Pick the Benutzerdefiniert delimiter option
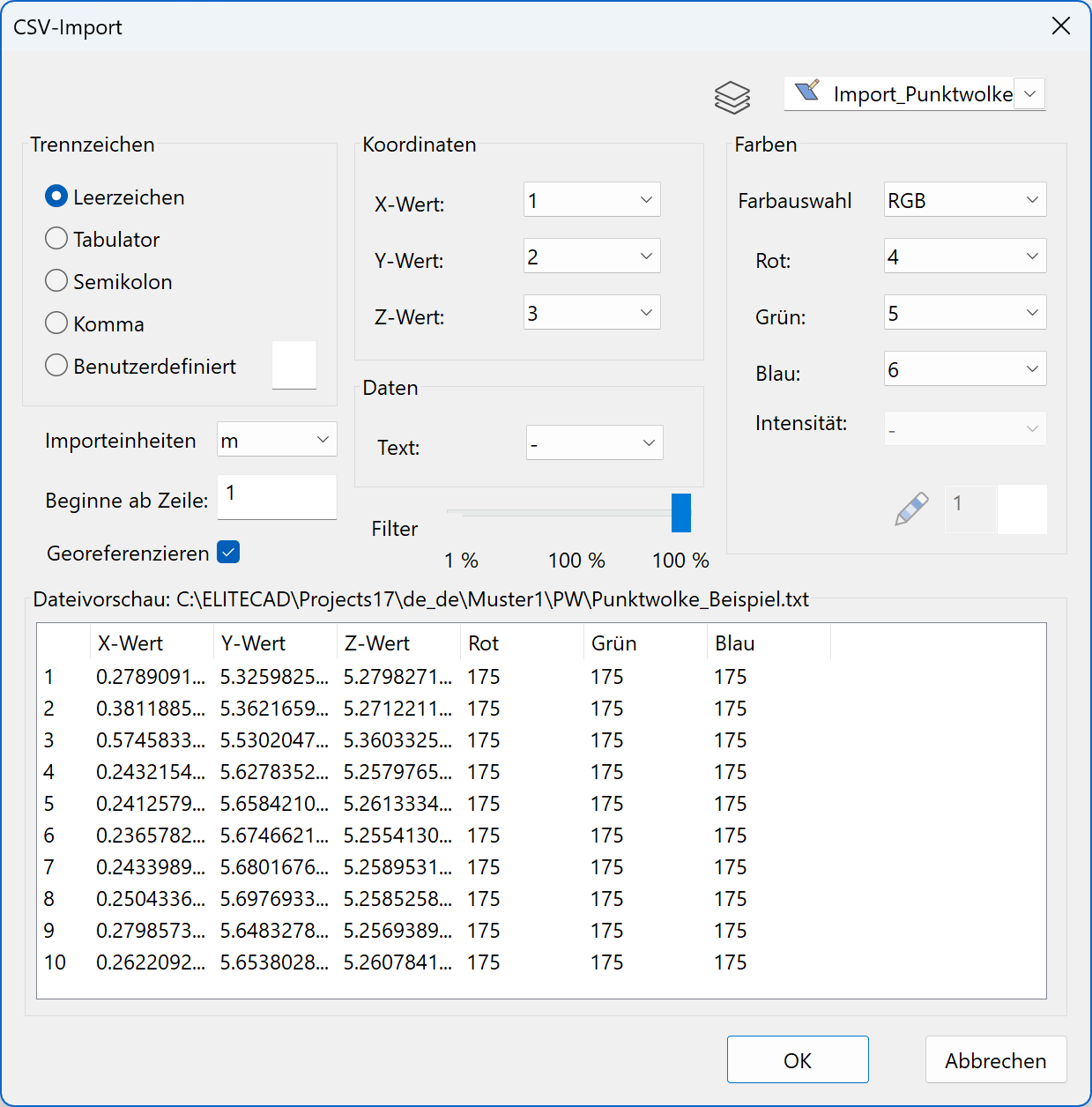 [x=56, y=365]
